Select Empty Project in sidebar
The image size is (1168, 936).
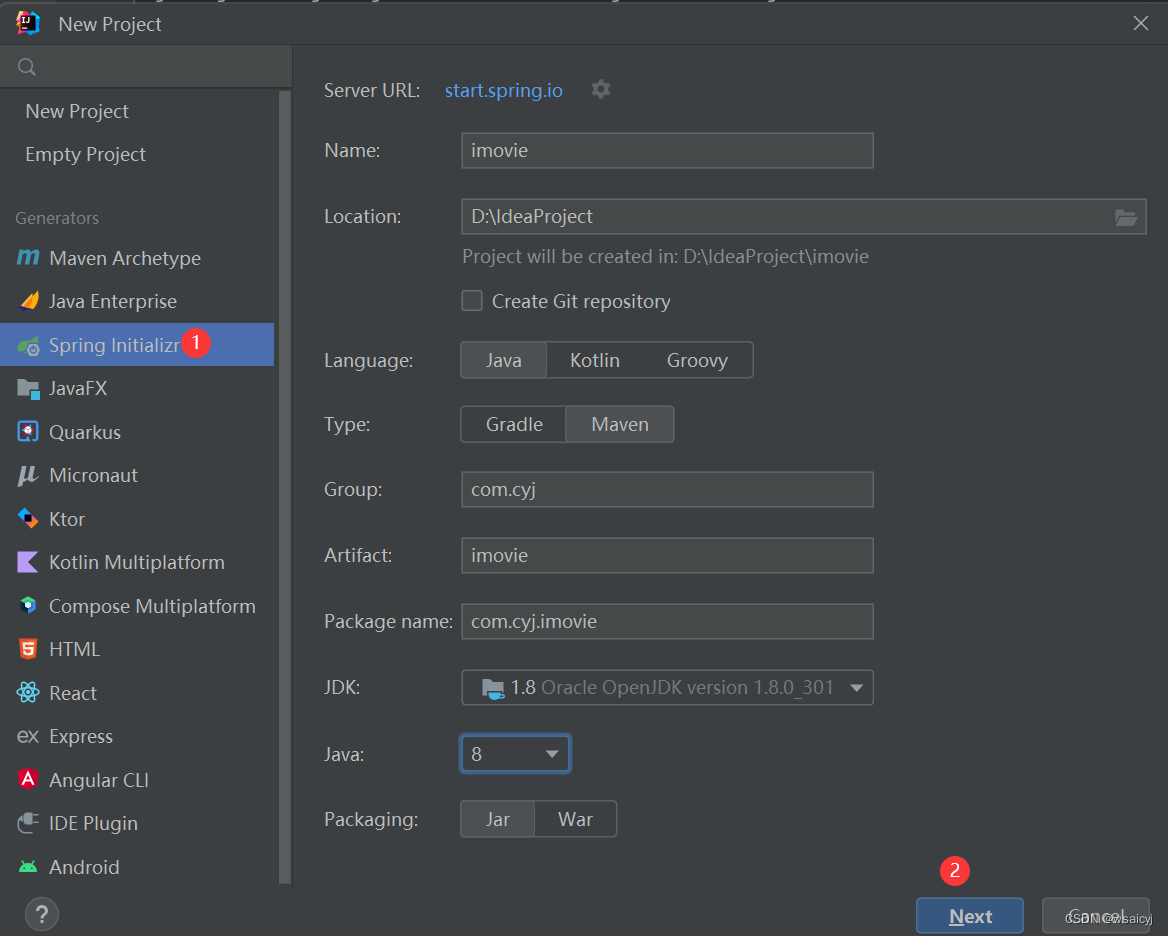pyautogui.click(x=86, y=154)
